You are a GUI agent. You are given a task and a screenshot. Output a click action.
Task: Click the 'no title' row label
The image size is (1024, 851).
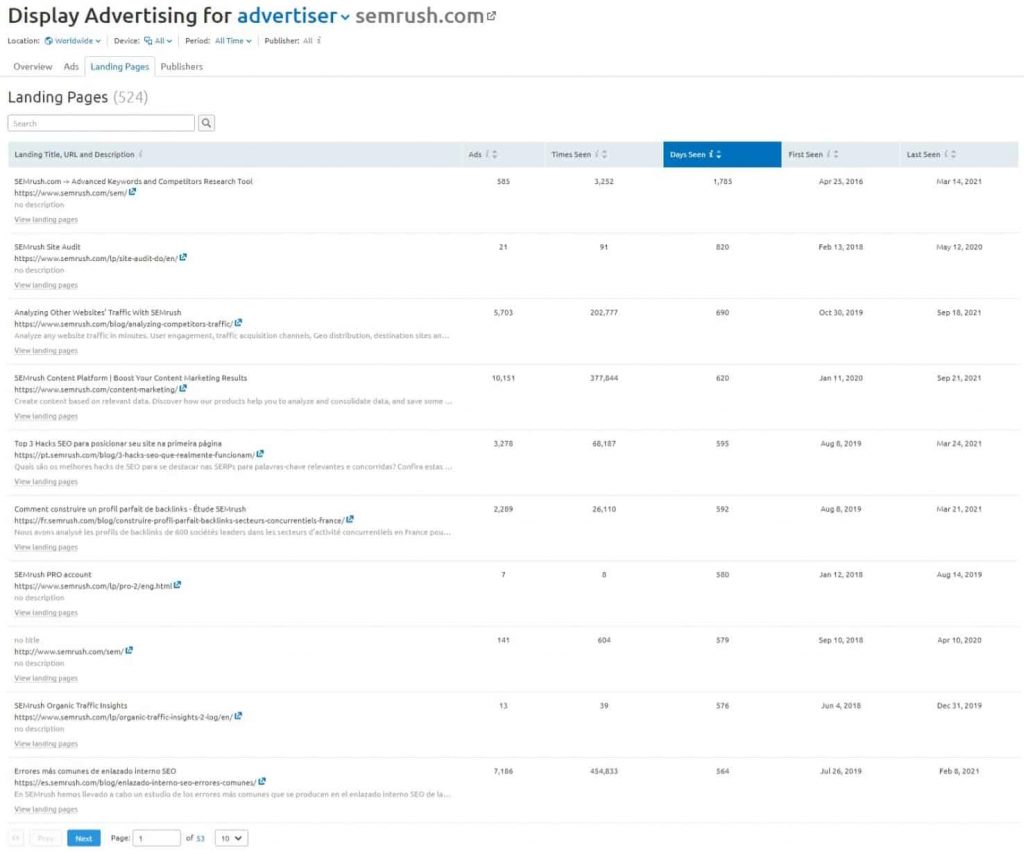click(x=27, y=640)
